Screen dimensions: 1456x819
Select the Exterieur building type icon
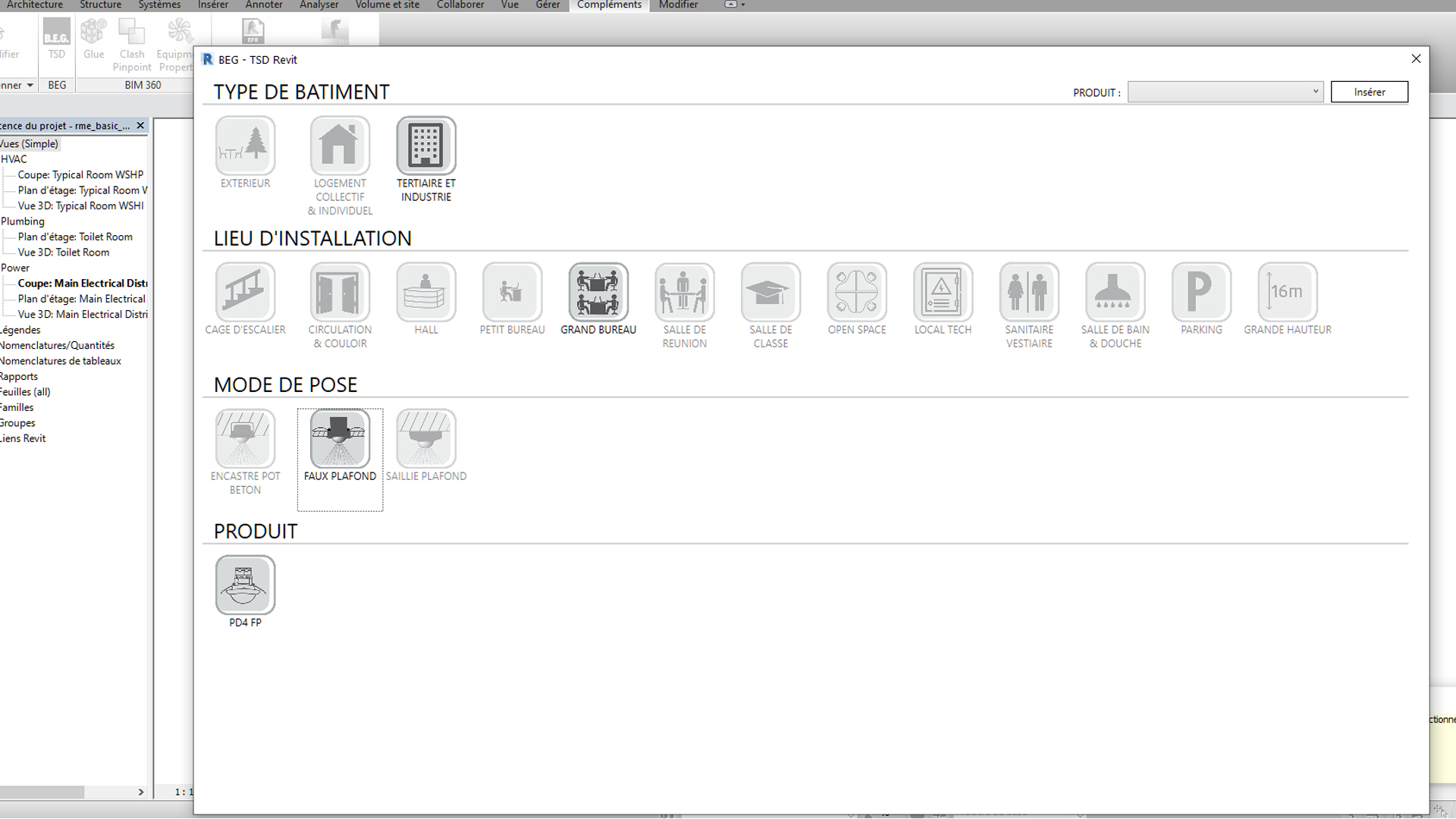click(245, 146)
